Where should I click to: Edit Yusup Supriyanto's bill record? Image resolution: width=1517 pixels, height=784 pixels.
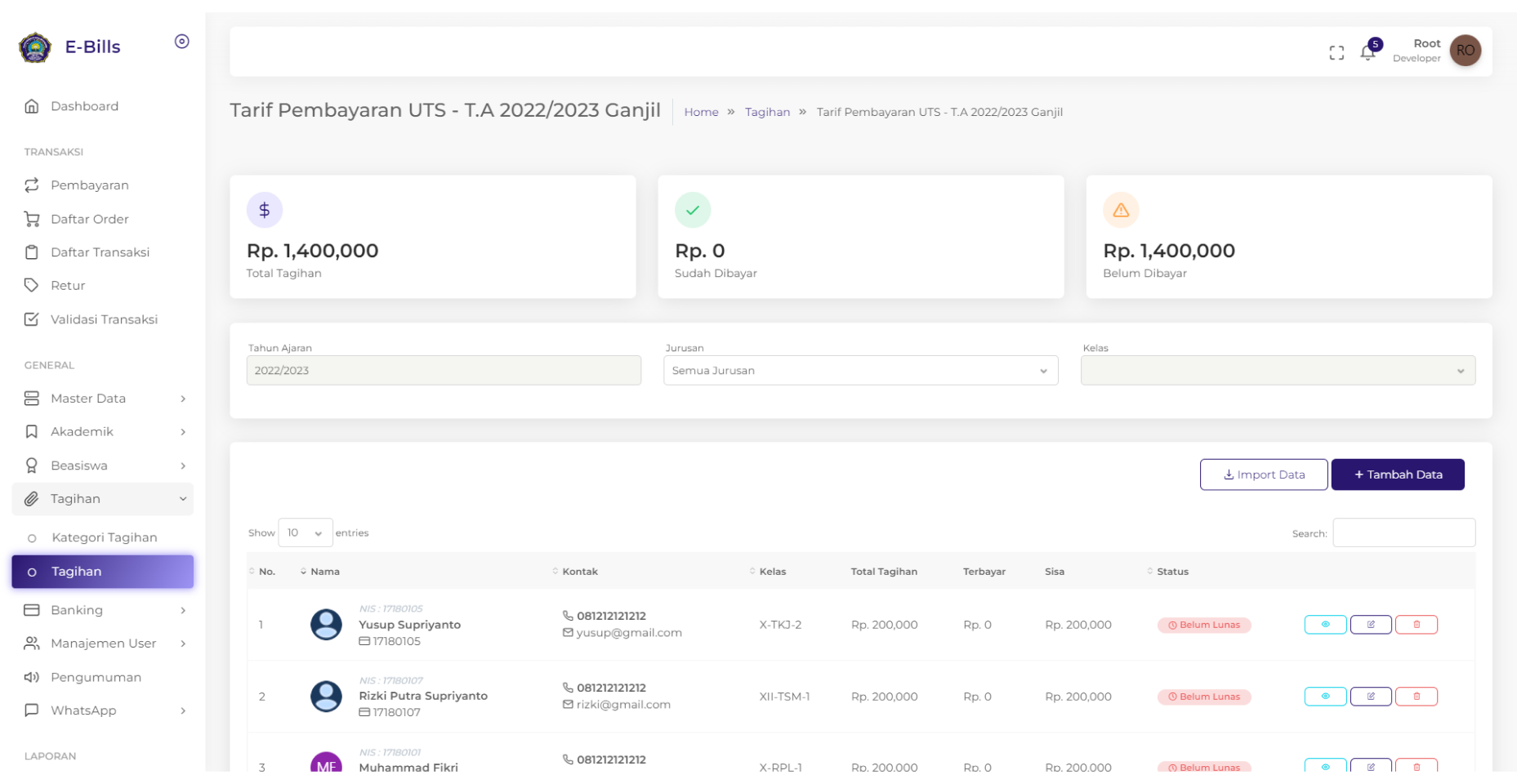pyautogui.click(x=1370, y=625)
